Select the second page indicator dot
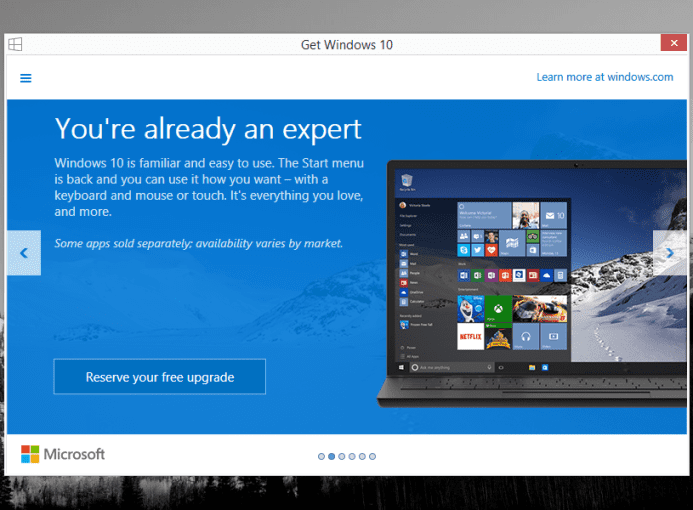The width and height of the screenshot is (693, 510). 331,457
